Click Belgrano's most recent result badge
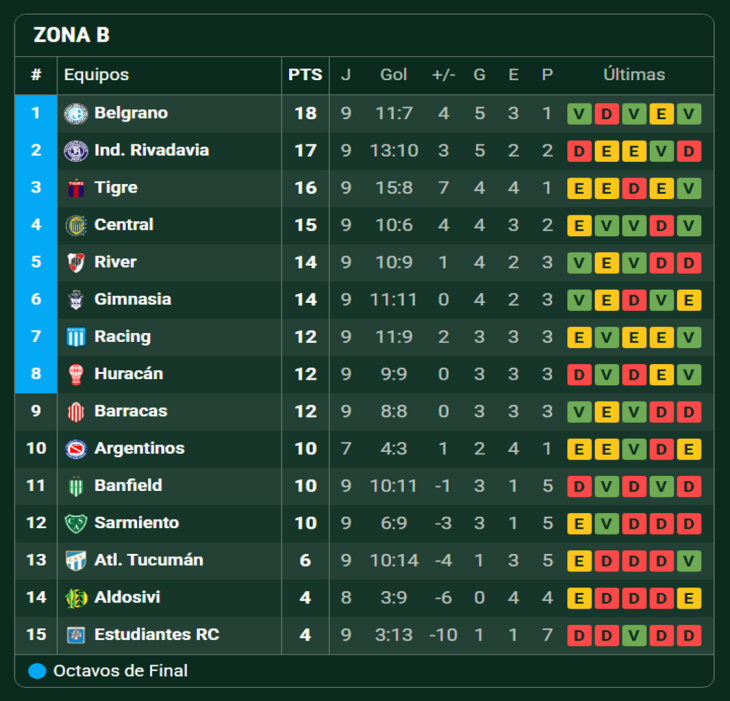 (688, 114)
